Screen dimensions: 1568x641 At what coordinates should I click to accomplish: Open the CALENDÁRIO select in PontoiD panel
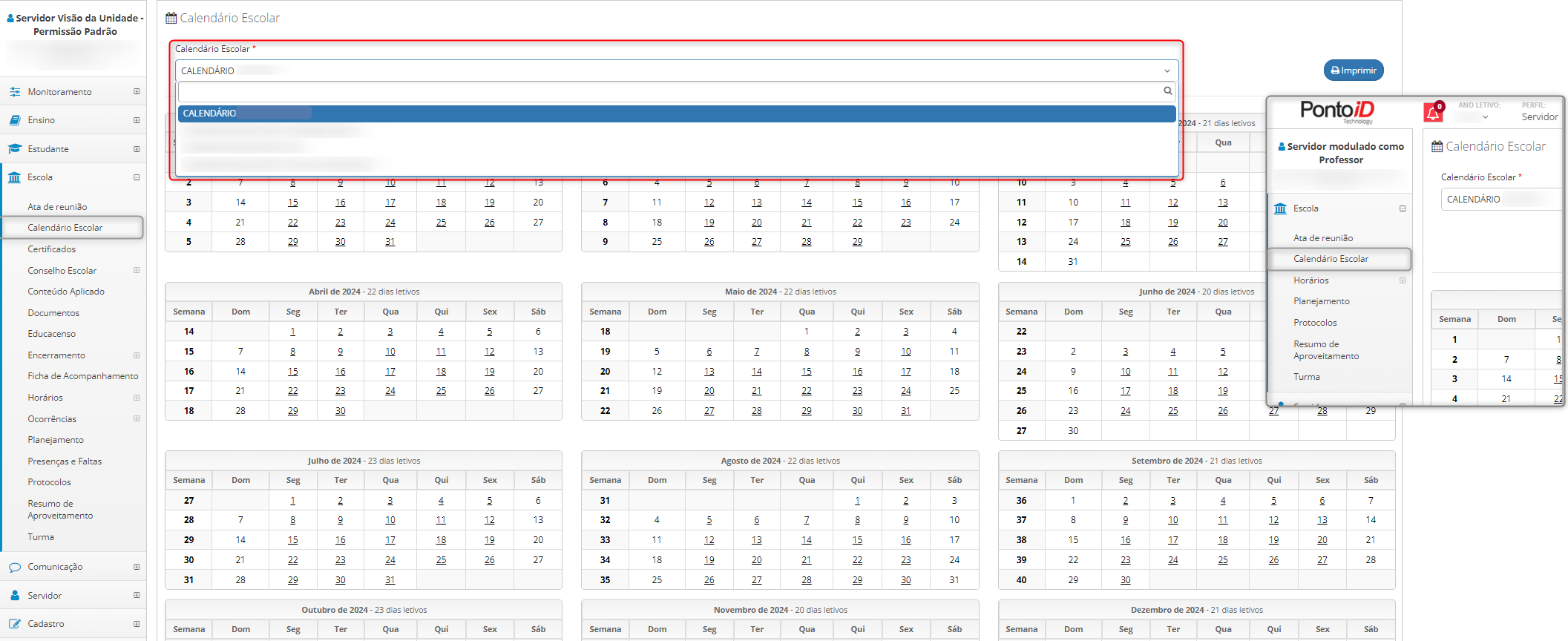pos(1501,200)
